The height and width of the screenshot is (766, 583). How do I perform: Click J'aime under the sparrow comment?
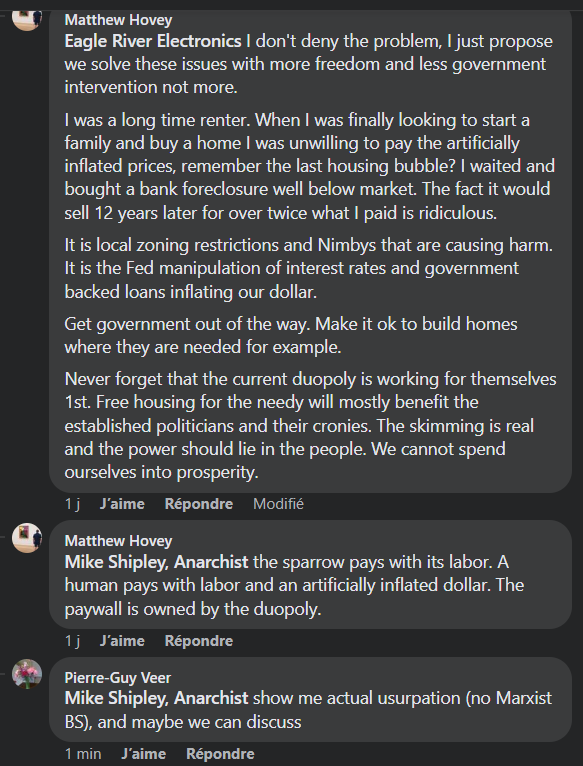(x=122, y=640)
